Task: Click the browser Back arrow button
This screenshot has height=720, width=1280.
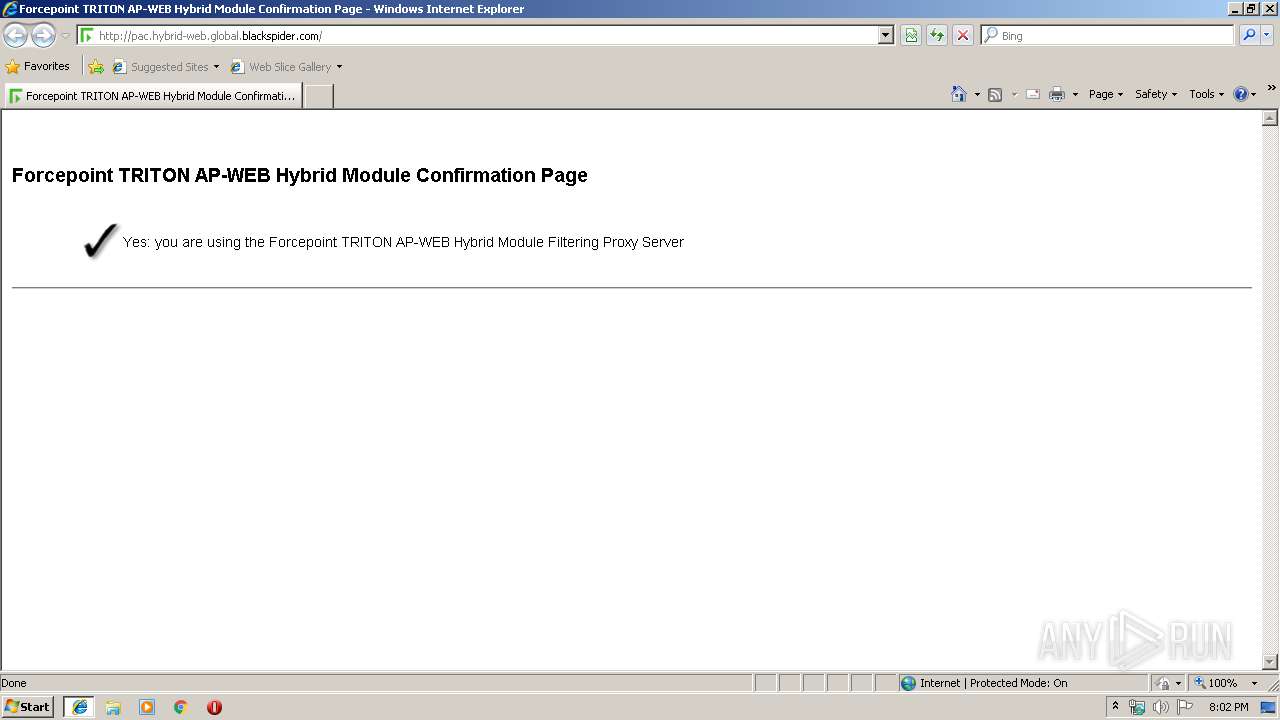Action: click(x=16, y=35)
